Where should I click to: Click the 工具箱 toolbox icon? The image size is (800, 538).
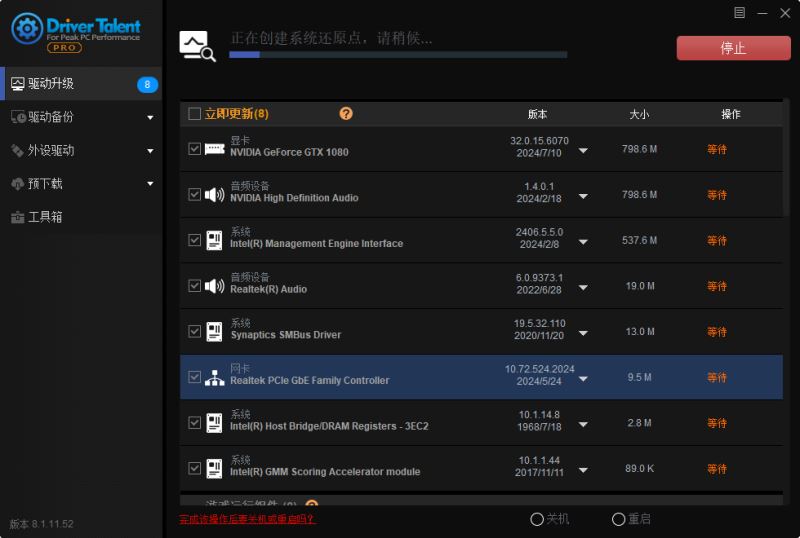point(18,217)
